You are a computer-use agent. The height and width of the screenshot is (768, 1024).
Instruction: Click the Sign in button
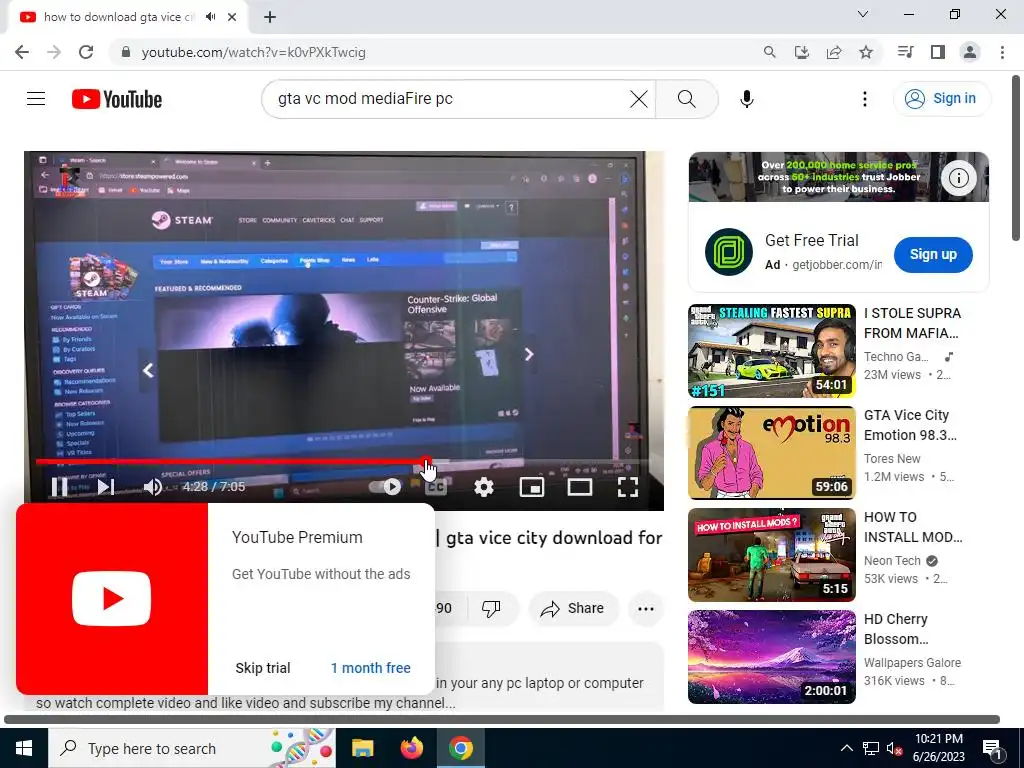[x=942, y=99]
